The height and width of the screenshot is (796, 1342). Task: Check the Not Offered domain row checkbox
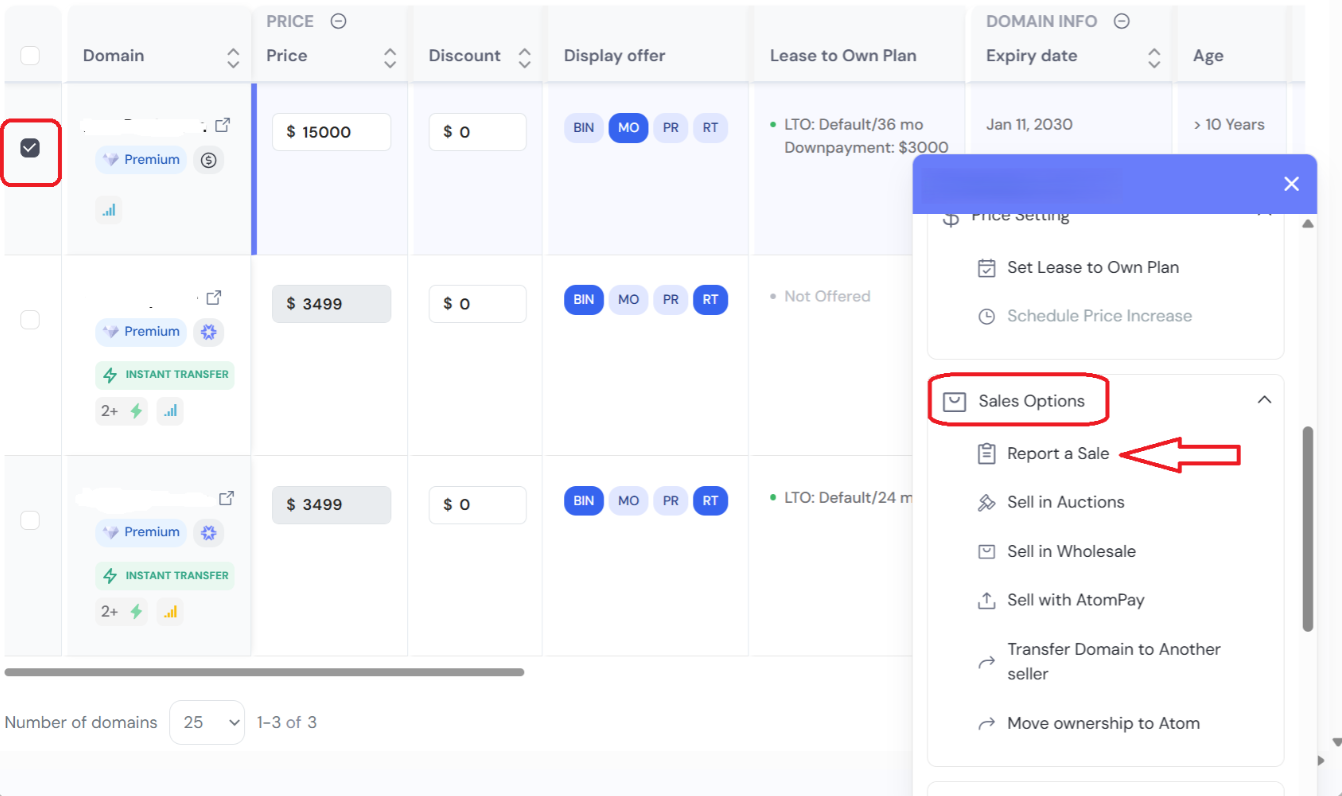pyautogui.click(x=30, y=319)
